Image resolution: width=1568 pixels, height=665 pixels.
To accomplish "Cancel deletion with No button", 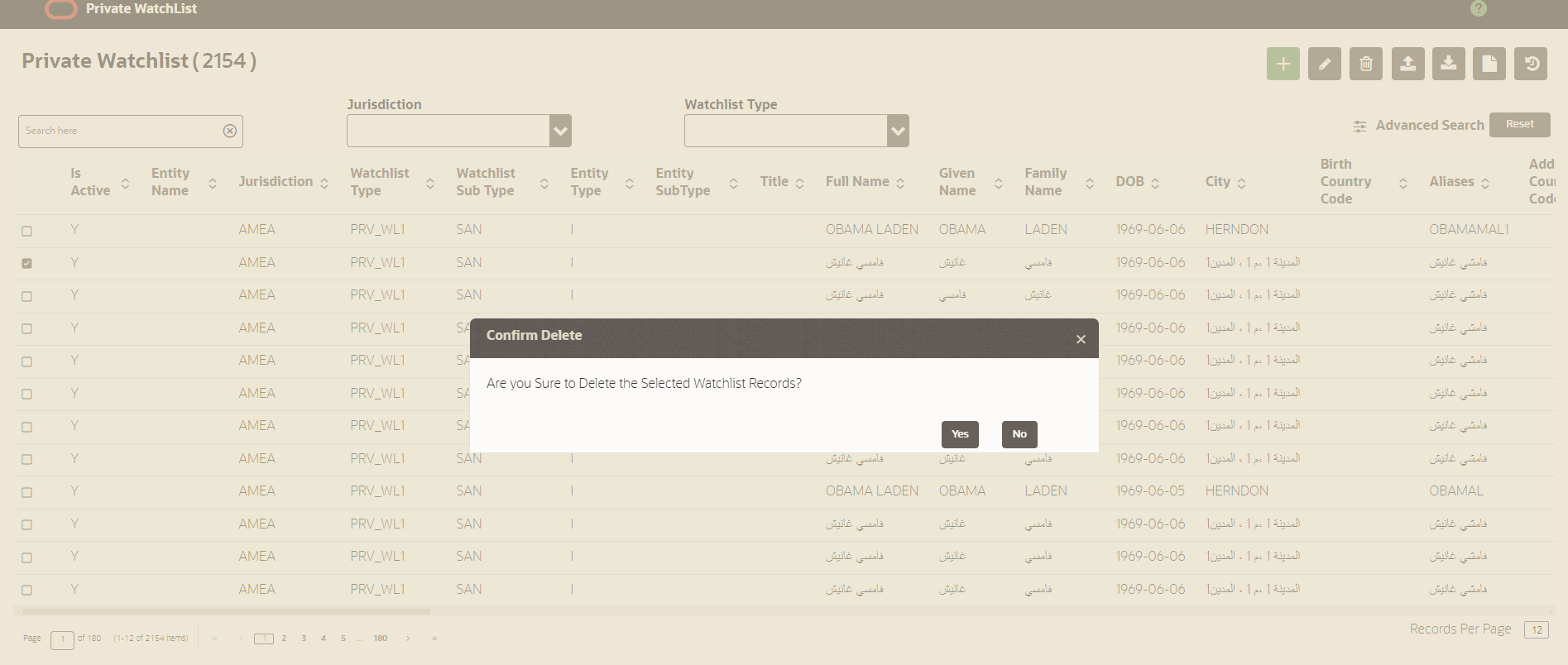I will 1019,434.
